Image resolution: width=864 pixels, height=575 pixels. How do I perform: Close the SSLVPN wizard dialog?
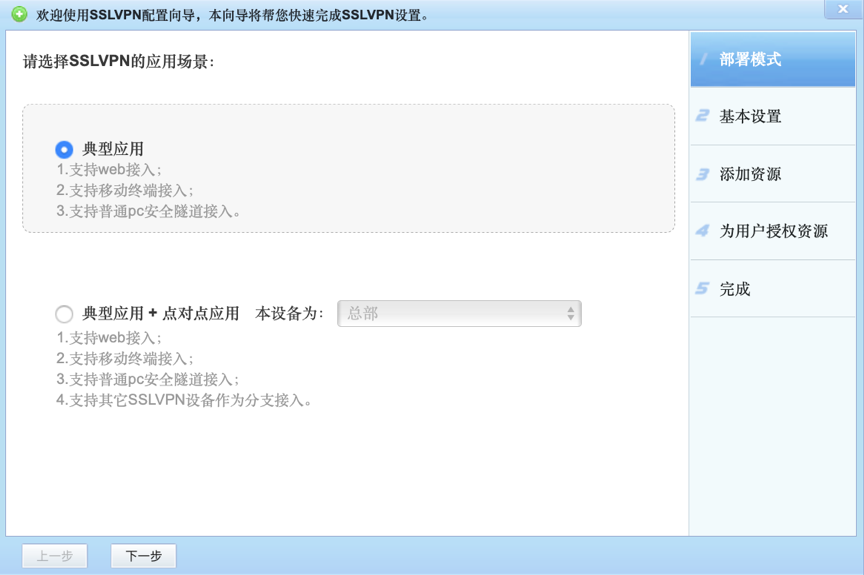(x=843, y=9)
